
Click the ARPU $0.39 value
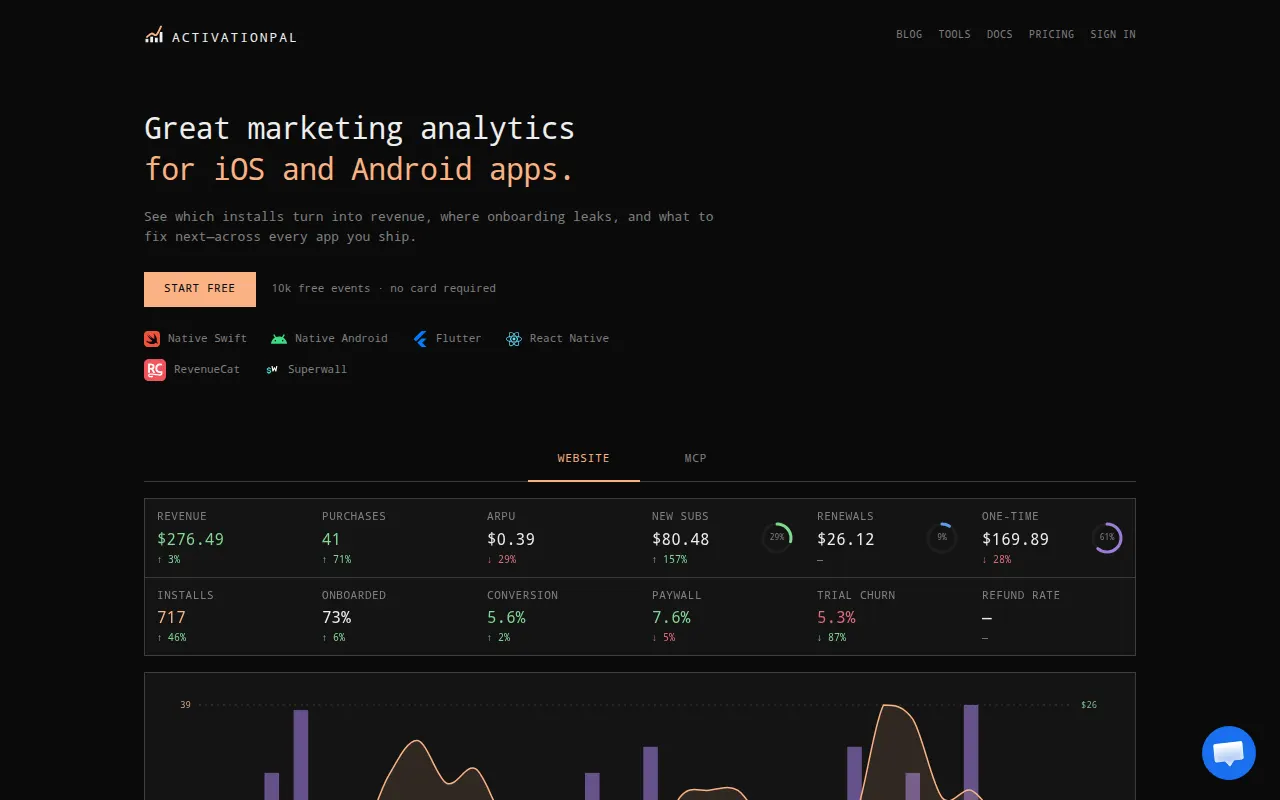tap(511, 539)
